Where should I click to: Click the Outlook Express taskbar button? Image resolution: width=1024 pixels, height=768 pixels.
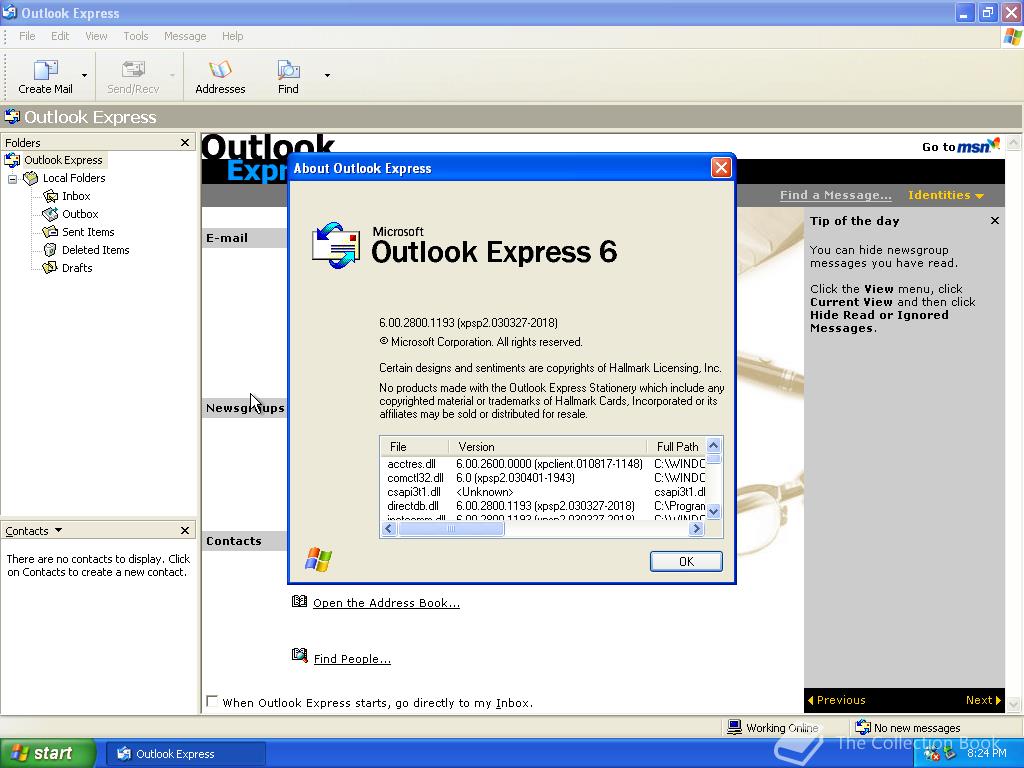pos(185,754)
